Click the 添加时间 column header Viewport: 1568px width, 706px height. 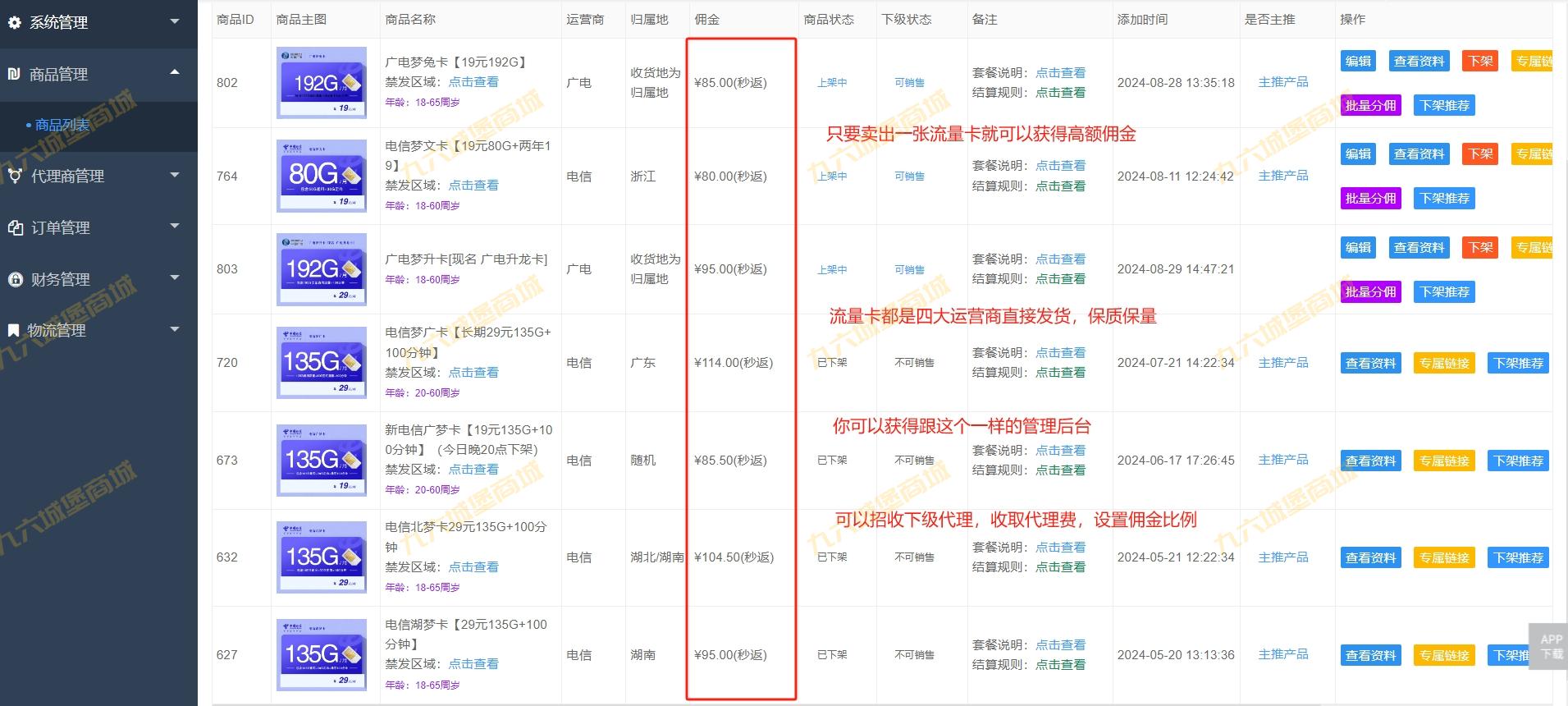coord(1142,19)
